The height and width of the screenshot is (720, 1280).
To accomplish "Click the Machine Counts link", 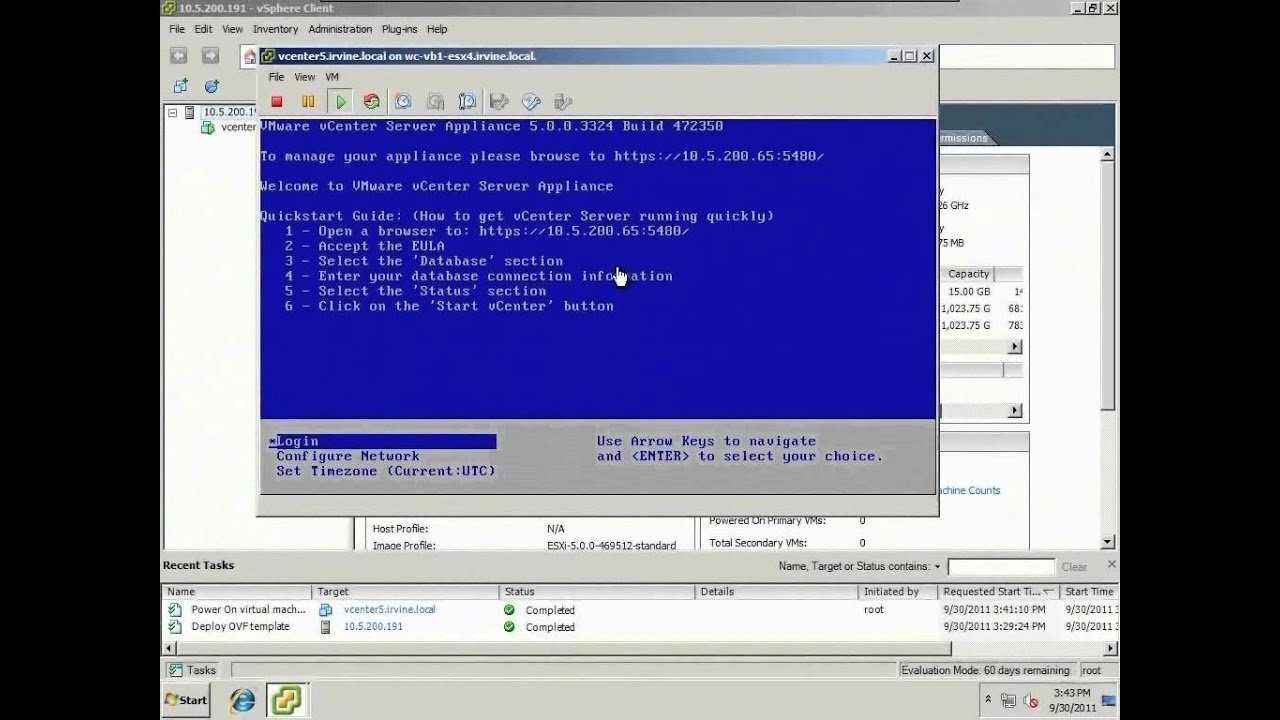I will (968, 490).
